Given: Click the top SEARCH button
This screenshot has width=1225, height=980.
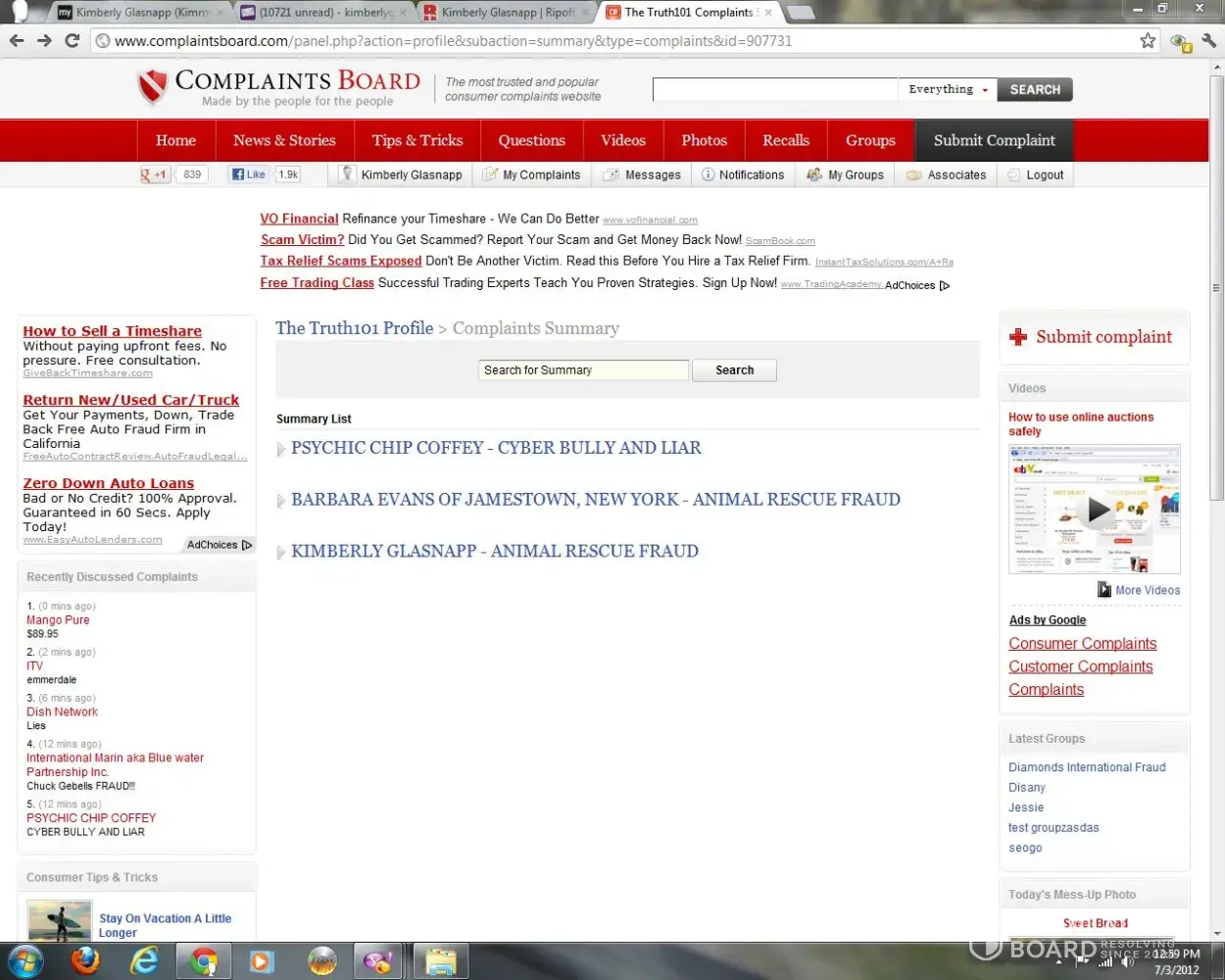Looking at the screenshot, I should 1035,89.
